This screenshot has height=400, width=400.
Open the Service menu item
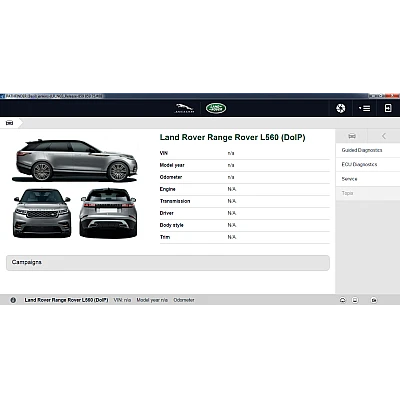(349, 179)
